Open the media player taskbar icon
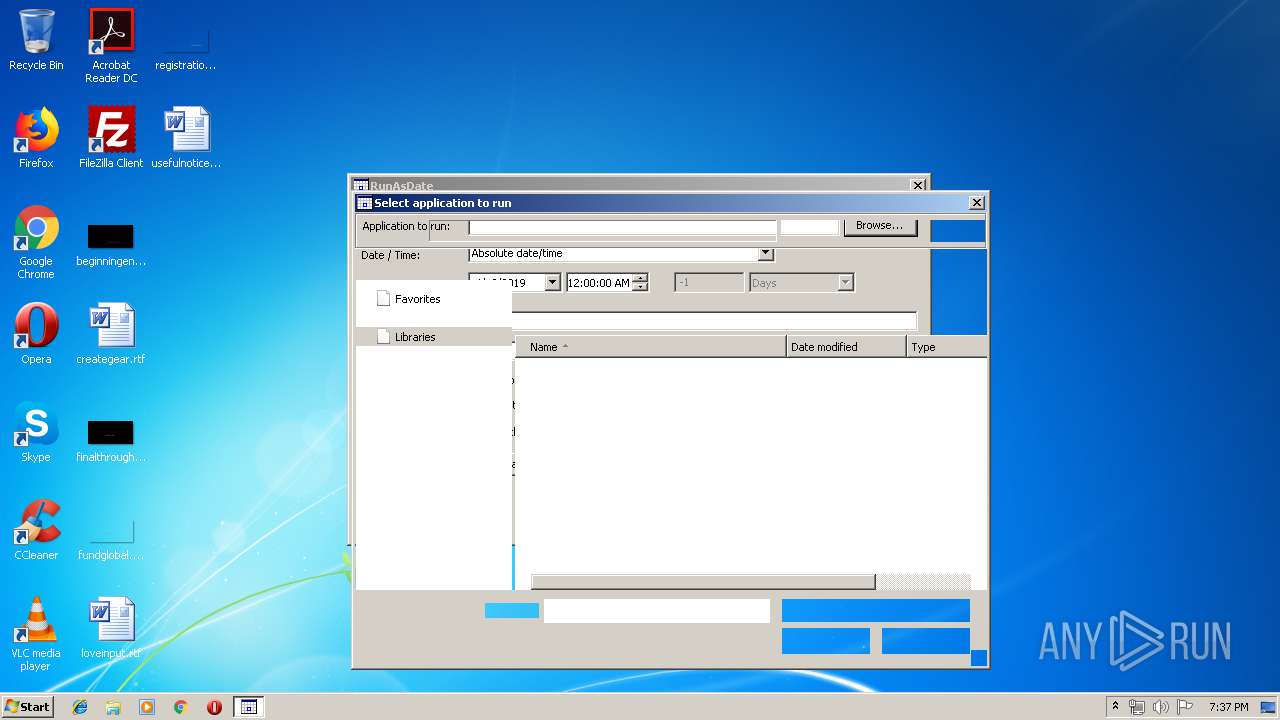The image size is (1280, 720). click(x=147, y=707)
